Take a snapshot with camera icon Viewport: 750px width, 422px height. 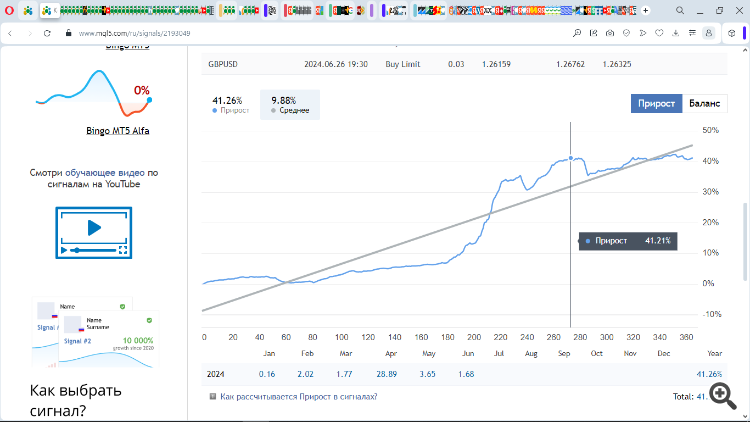(x=610, y=33)
